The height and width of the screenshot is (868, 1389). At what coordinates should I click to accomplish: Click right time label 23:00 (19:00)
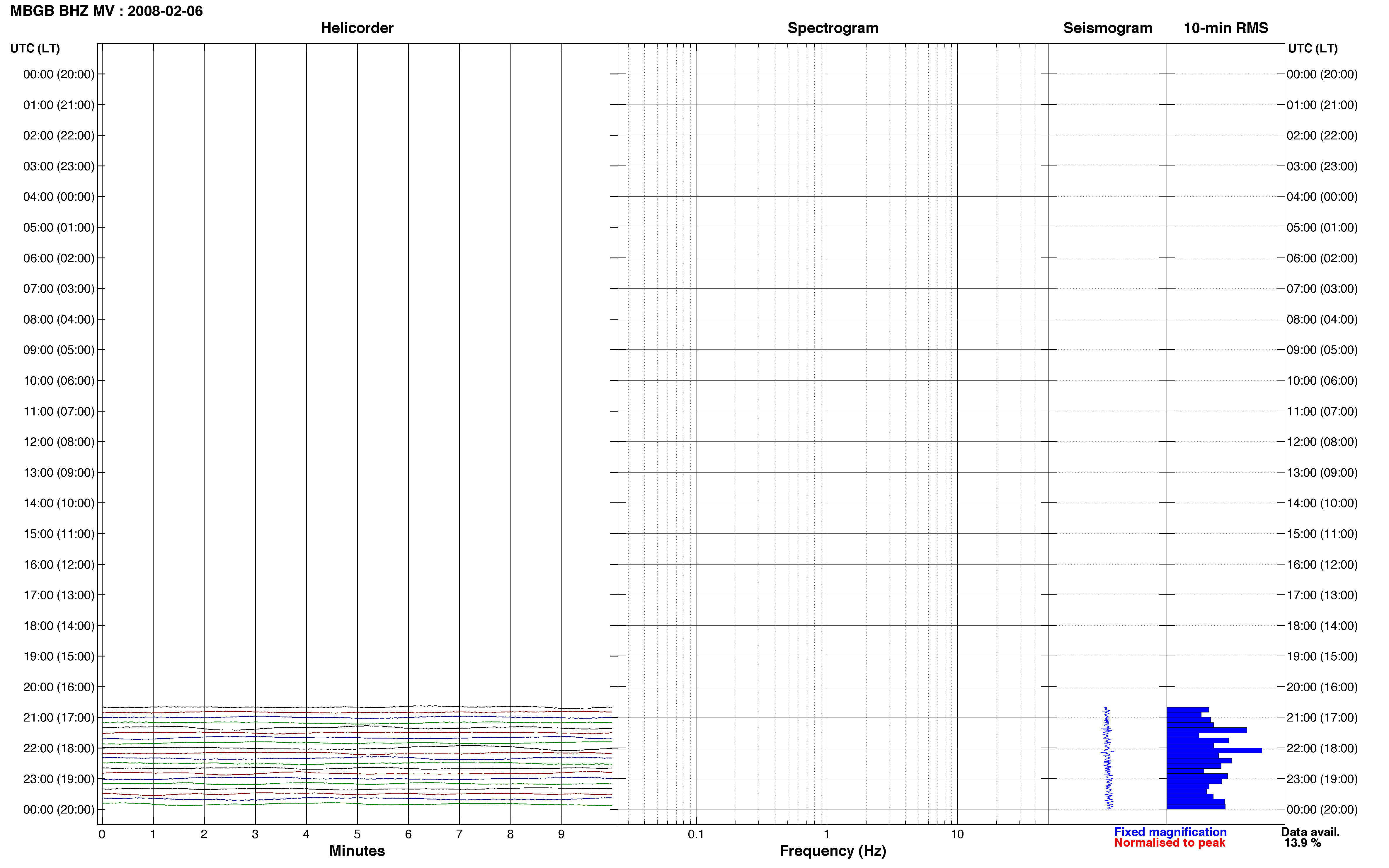pyautogui.click(x=1322, y=779)
